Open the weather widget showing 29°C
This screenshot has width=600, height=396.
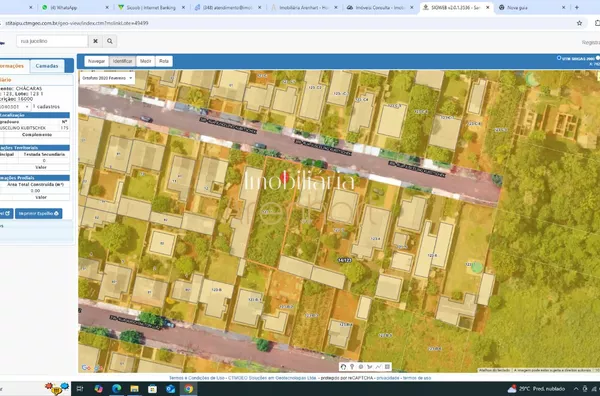tap(536, 389)
